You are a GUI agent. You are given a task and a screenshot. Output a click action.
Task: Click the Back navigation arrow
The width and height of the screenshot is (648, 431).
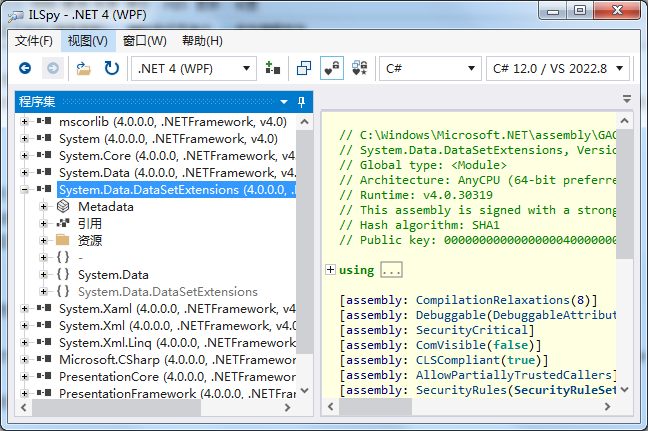25,68
